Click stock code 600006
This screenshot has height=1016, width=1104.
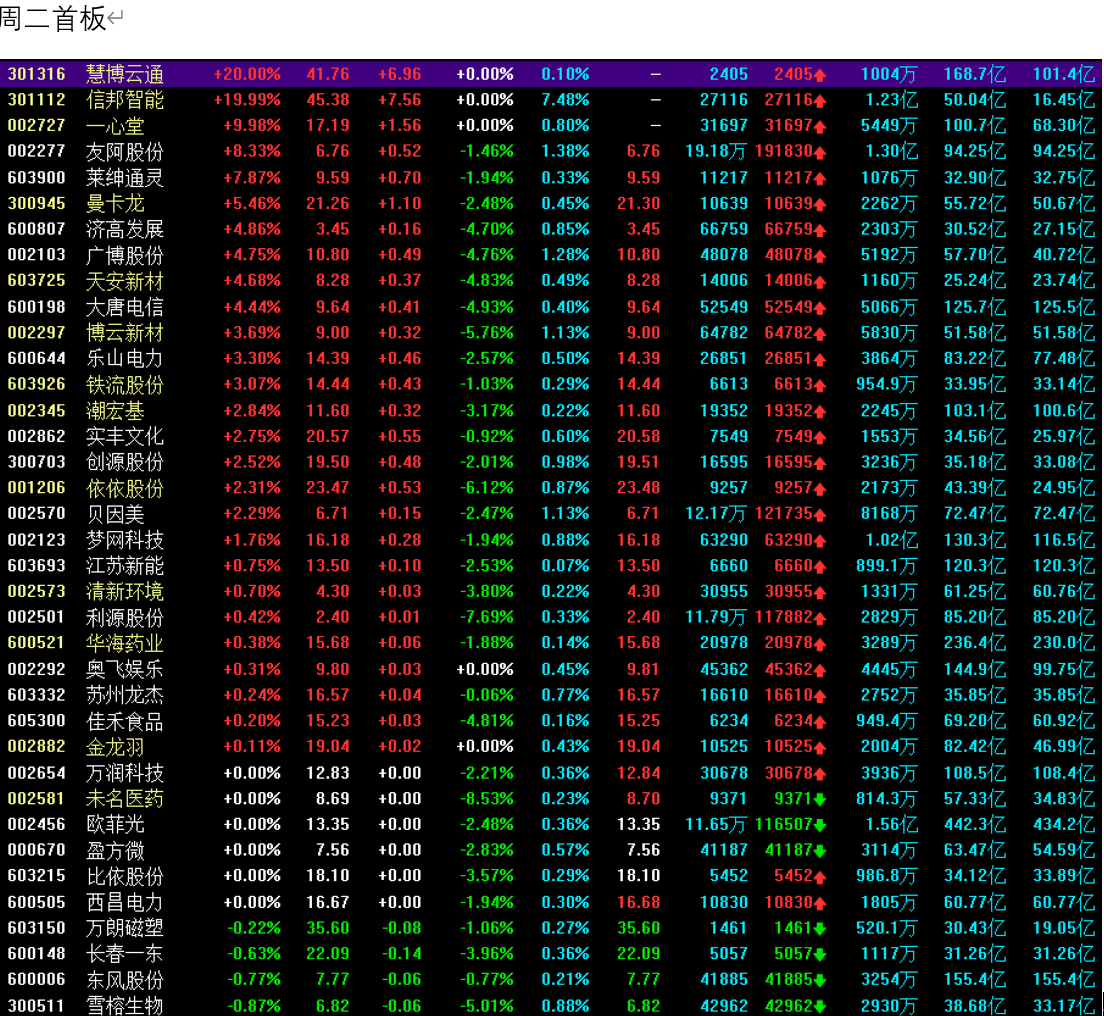pyautogui.click(x=37, y=979)
